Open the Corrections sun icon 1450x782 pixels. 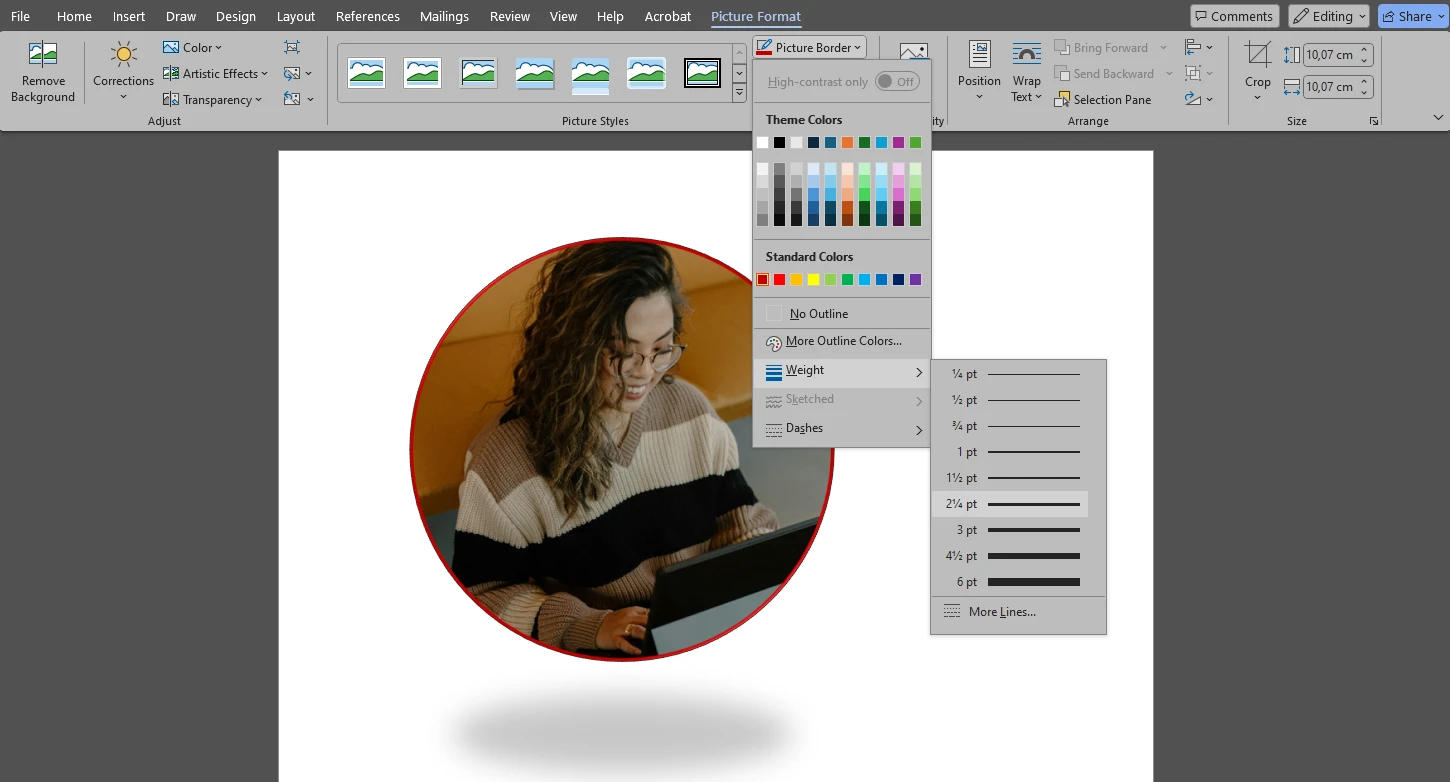pos(124,54)
